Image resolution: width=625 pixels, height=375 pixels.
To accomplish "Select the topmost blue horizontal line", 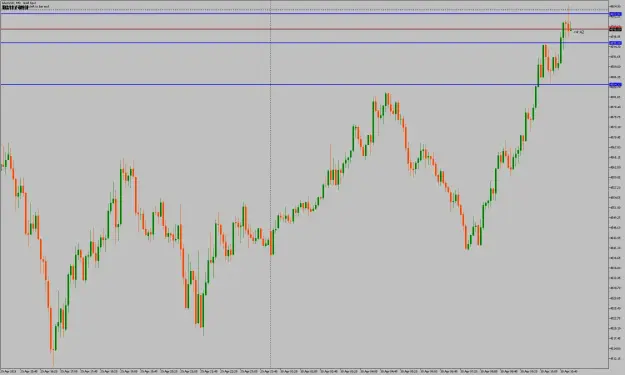I will [305, 14].
